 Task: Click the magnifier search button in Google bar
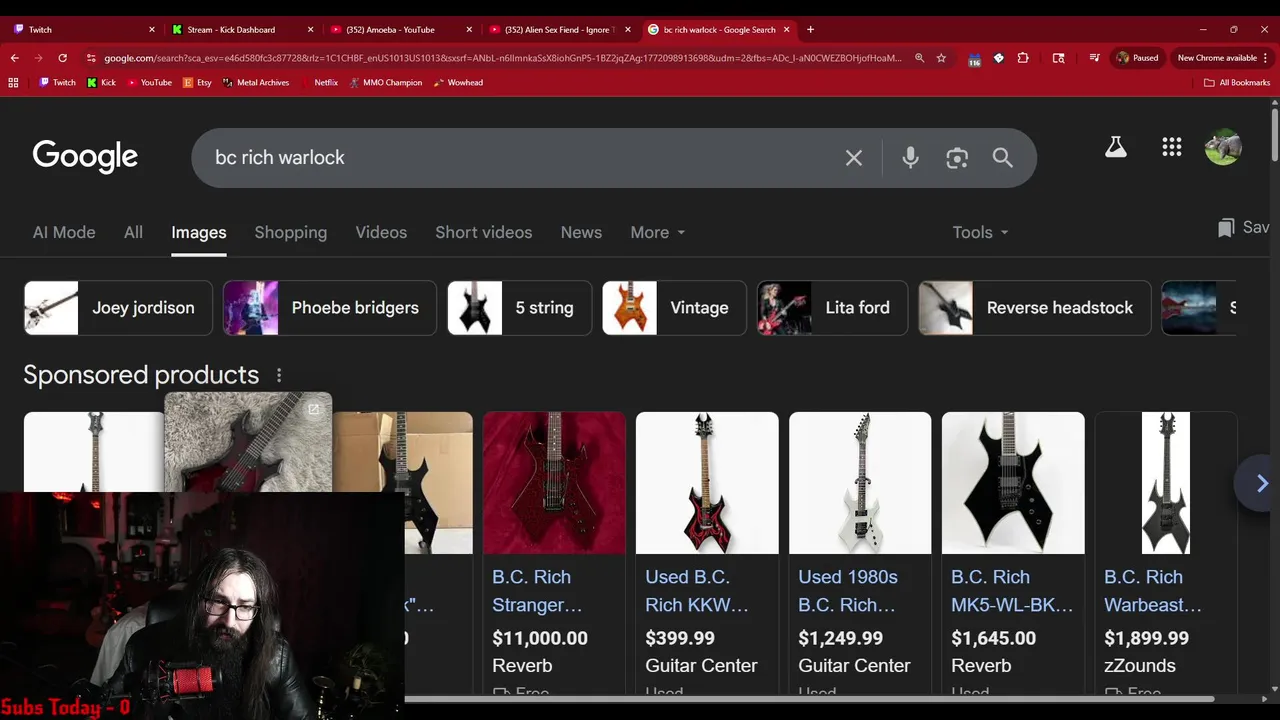(x=1002, y=158)
